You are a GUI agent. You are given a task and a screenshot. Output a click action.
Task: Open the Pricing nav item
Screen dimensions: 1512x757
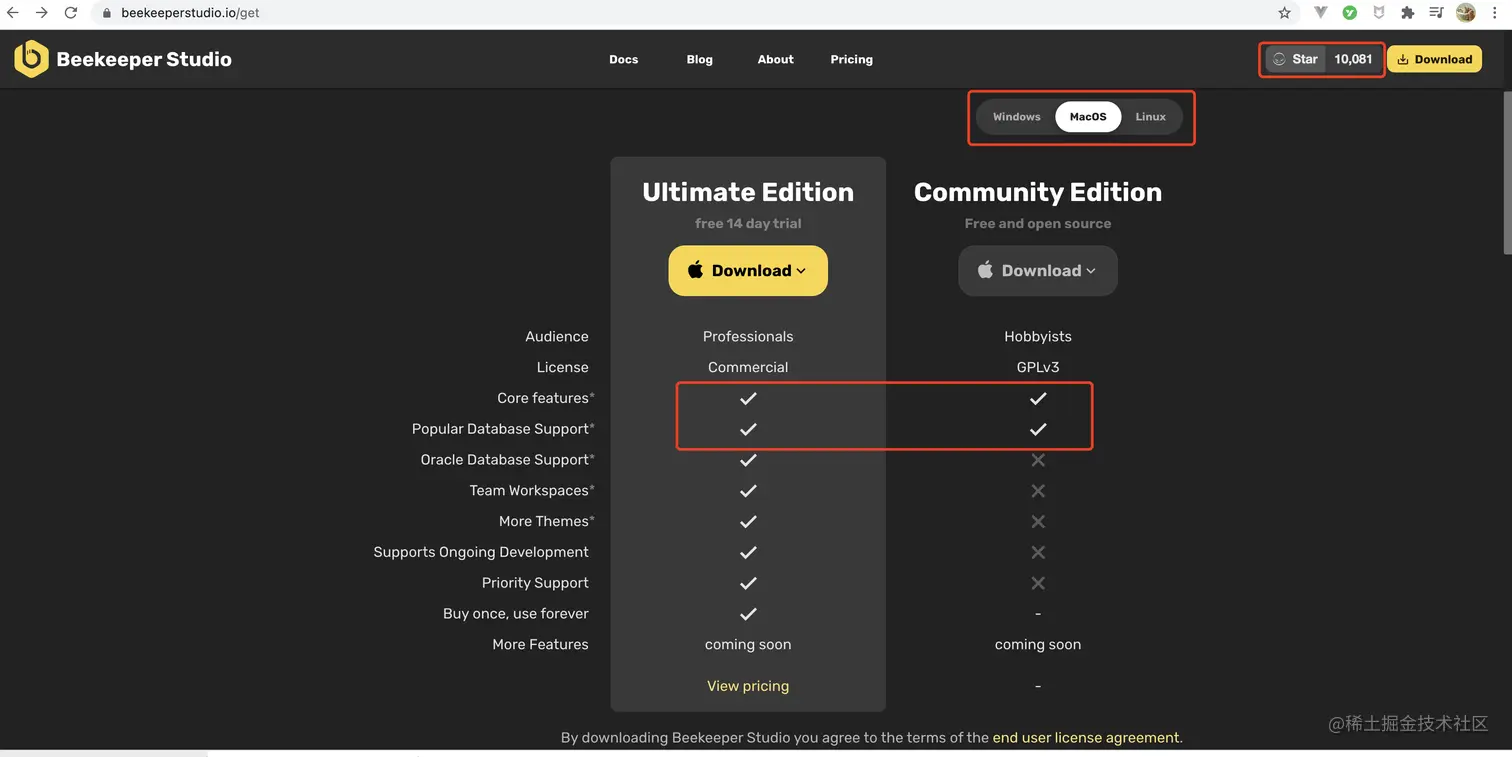pos(852,60)
